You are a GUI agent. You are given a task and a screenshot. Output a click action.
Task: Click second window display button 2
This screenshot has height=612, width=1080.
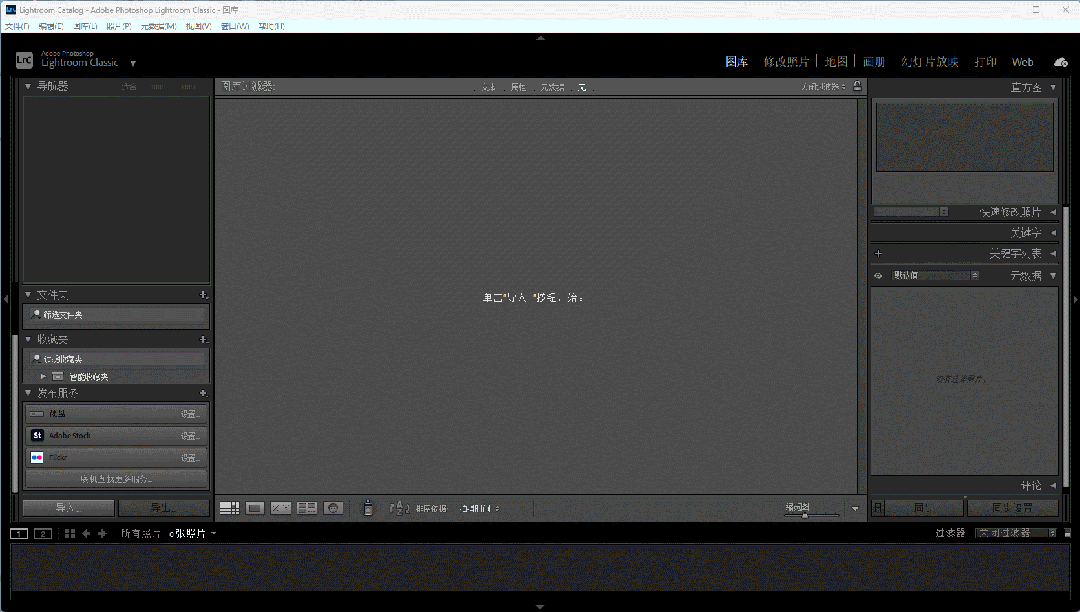click(x=43, y=534)
